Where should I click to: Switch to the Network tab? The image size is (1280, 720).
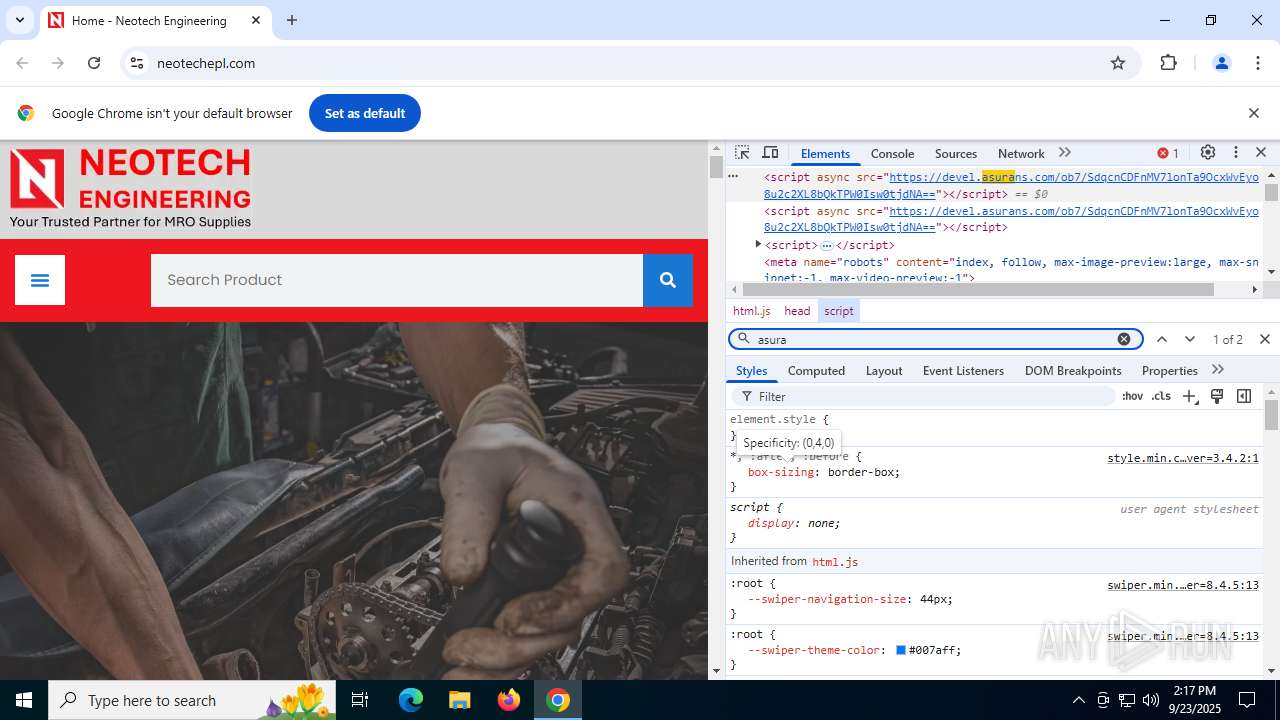point(1021,153)
